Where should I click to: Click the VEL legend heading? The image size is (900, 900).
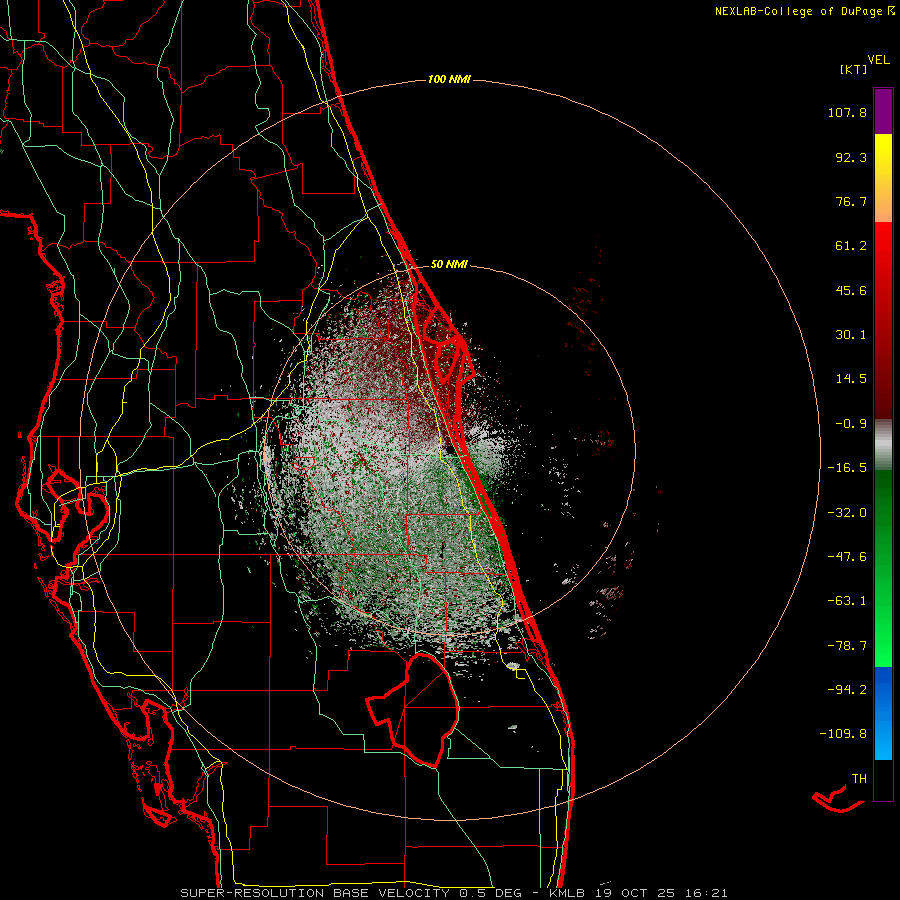pos(878,60)
